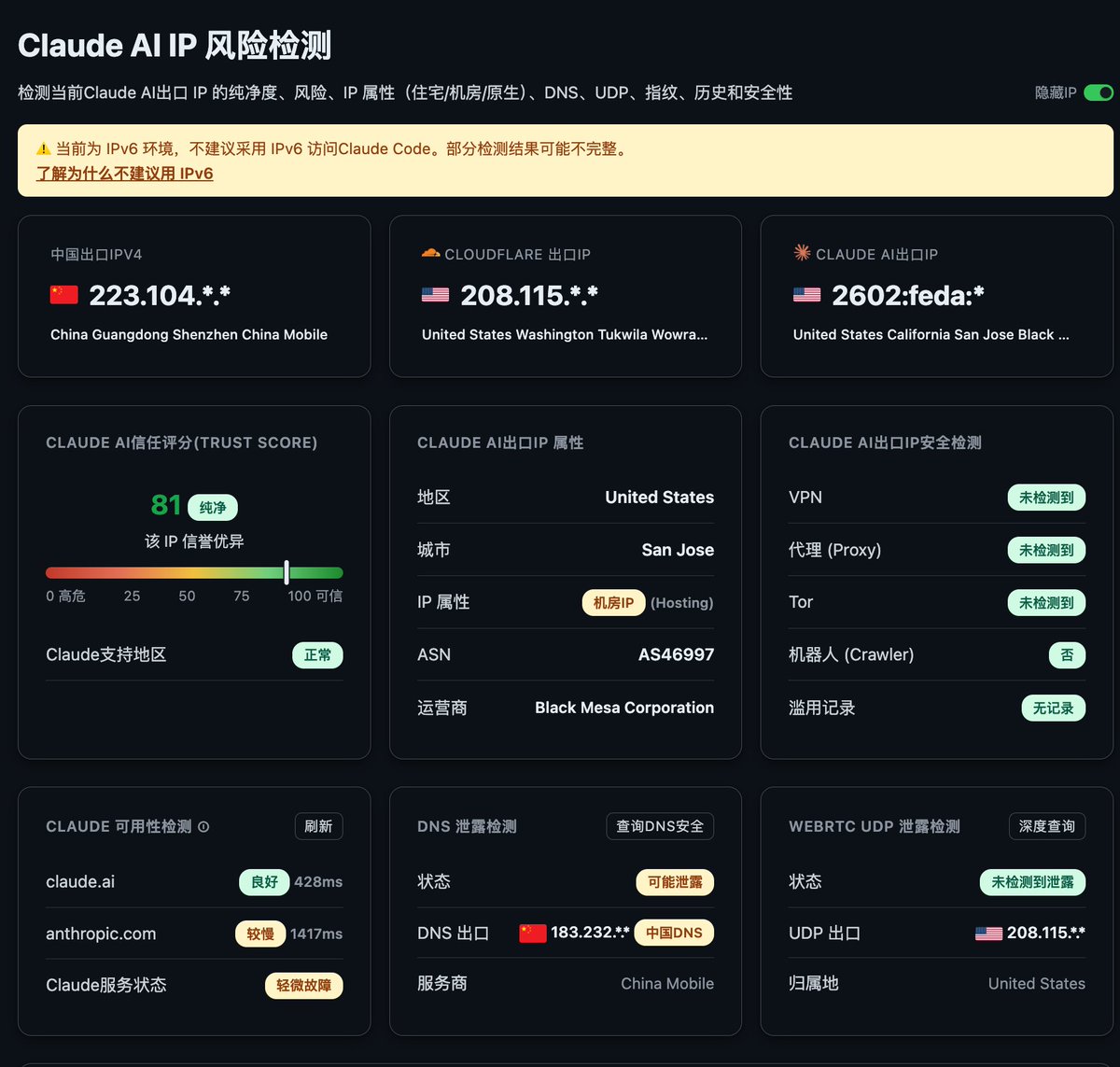
Task: Click the 1417ms latency value
Action: pyautogui.click(x=316, y=934)
